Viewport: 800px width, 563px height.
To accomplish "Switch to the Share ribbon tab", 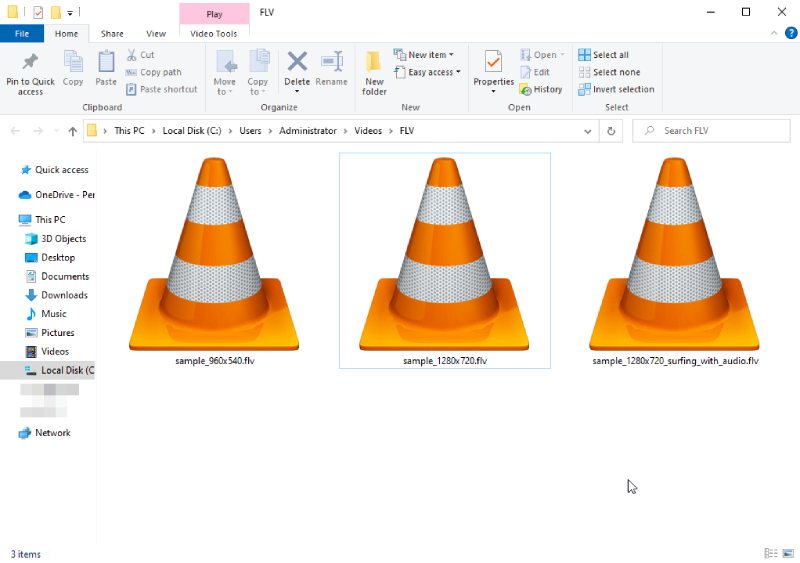I will 112,34.
